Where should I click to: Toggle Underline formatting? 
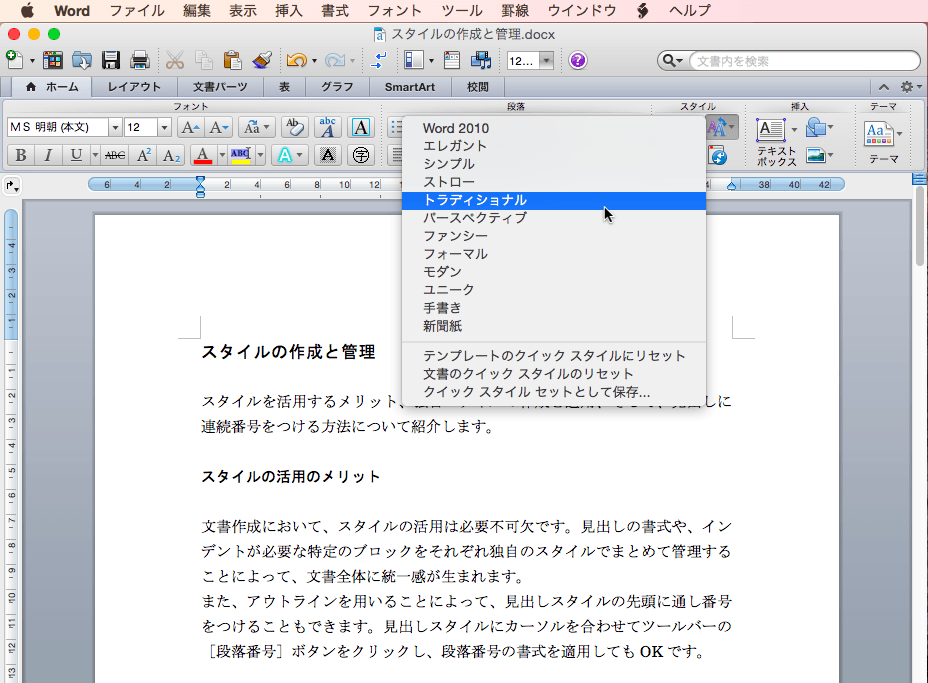(x=76, y=155)
